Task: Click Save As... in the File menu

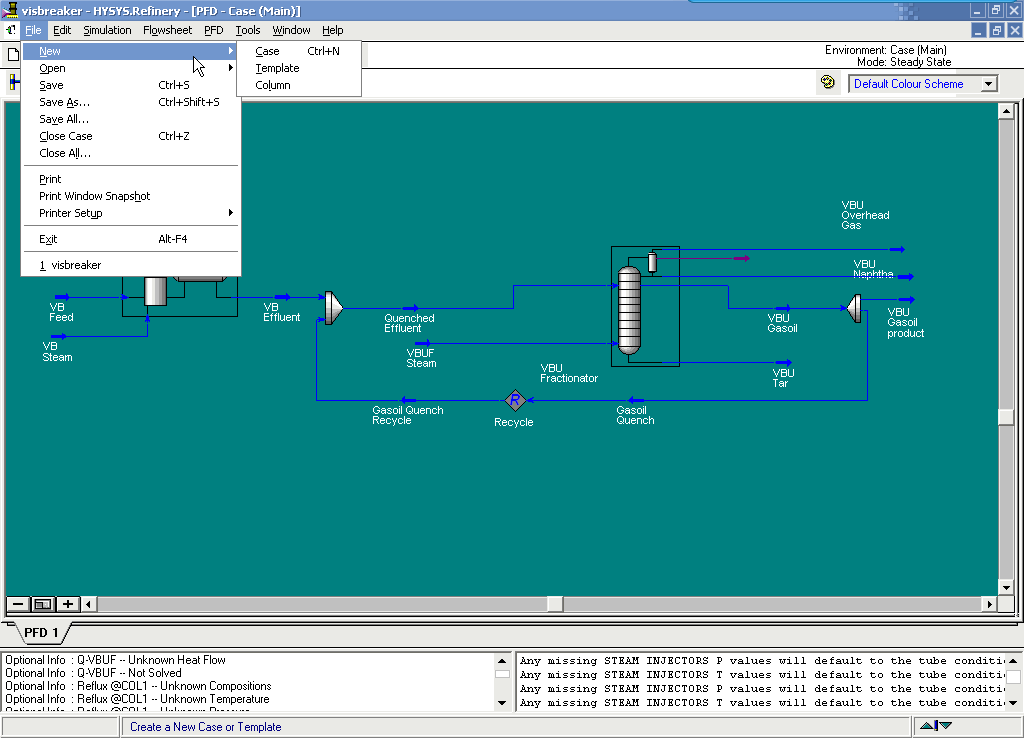Action: pos(131,102)
